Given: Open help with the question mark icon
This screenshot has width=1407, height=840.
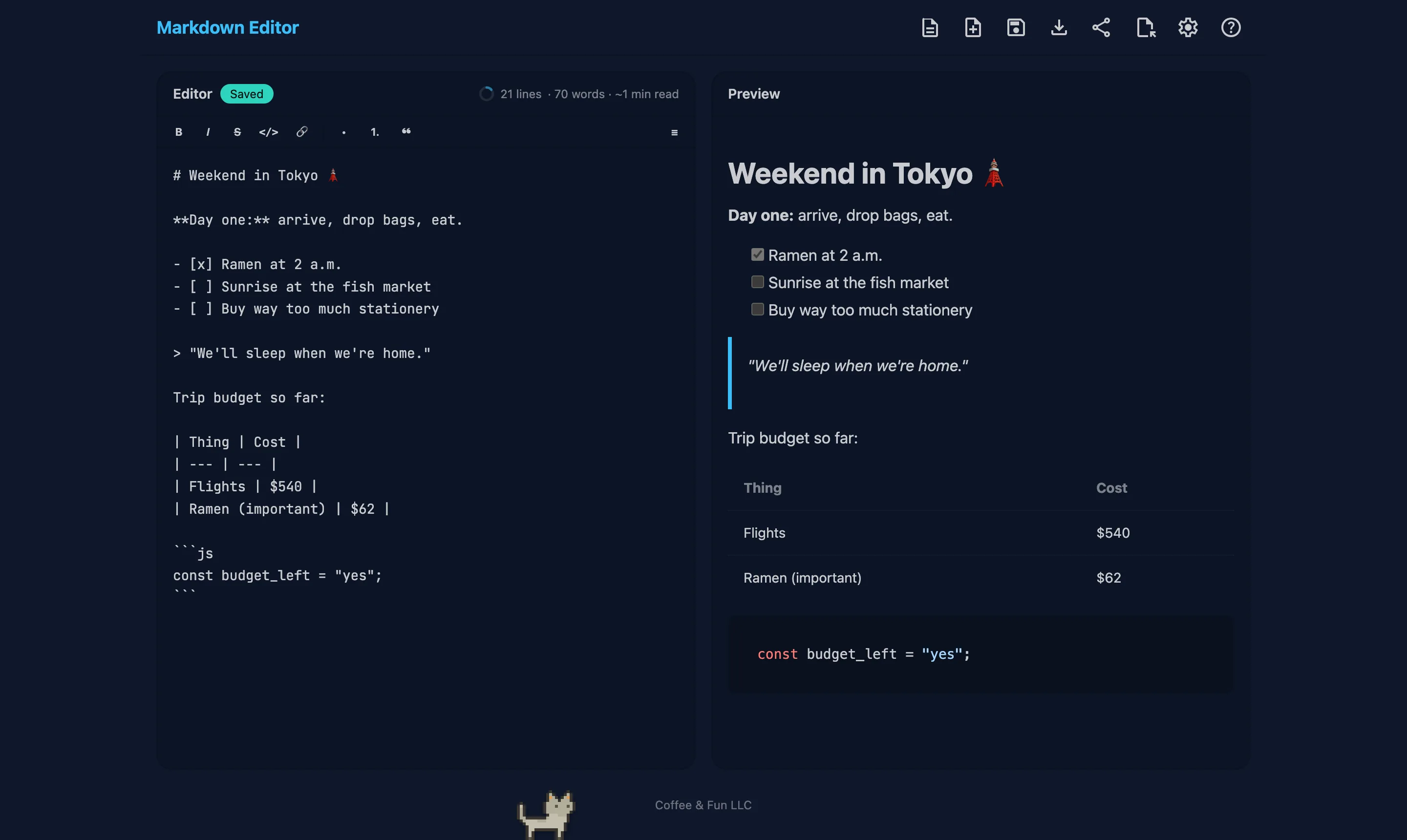Looking at the screenshot, I should [x=1231, y=28].
